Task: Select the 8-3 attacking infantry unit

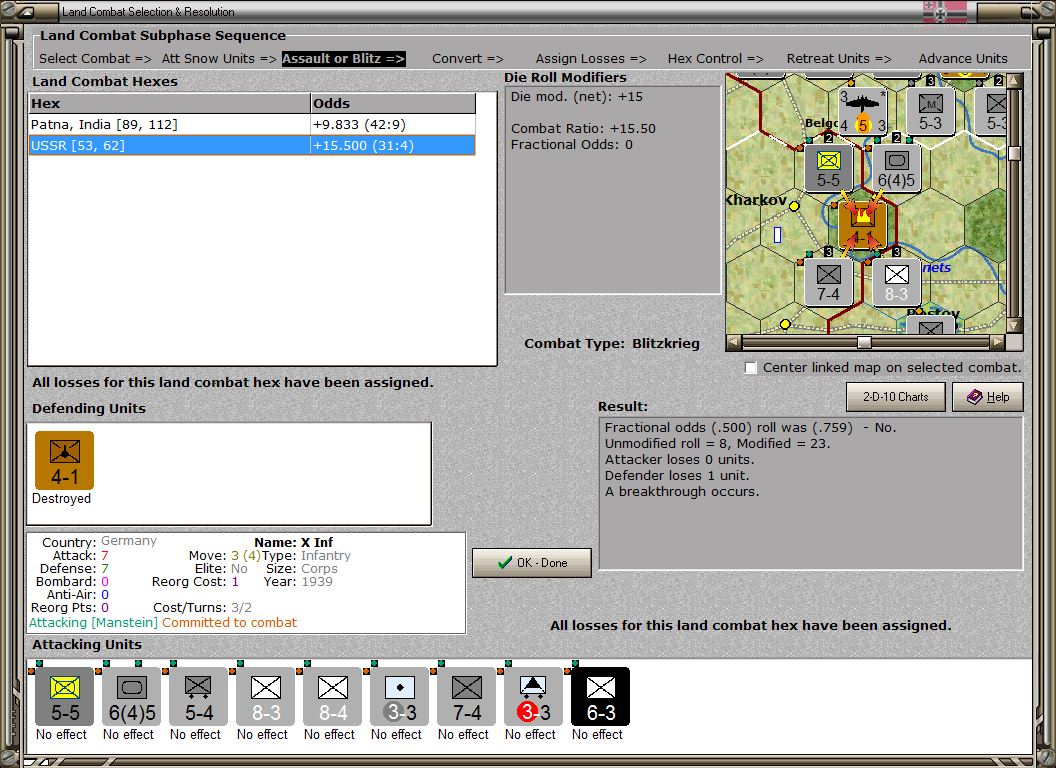Action: (x=265, y=697)
